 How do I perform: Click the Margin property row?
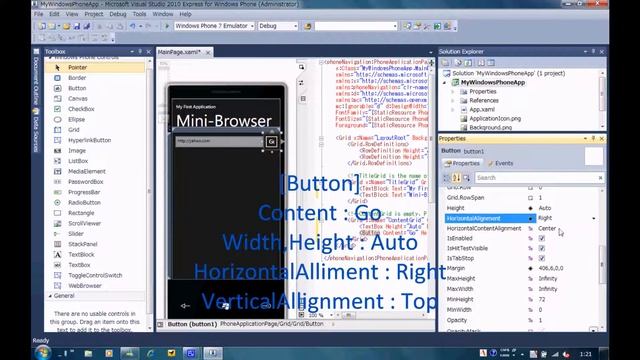[x=522, y=268]
